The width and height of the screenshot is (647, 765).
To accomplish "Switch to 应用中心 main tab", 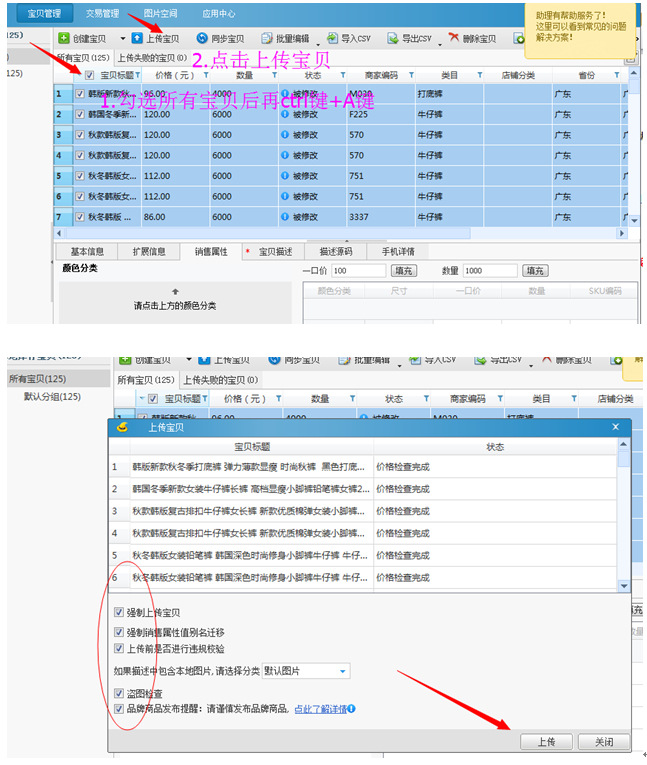I will [219, 13].
